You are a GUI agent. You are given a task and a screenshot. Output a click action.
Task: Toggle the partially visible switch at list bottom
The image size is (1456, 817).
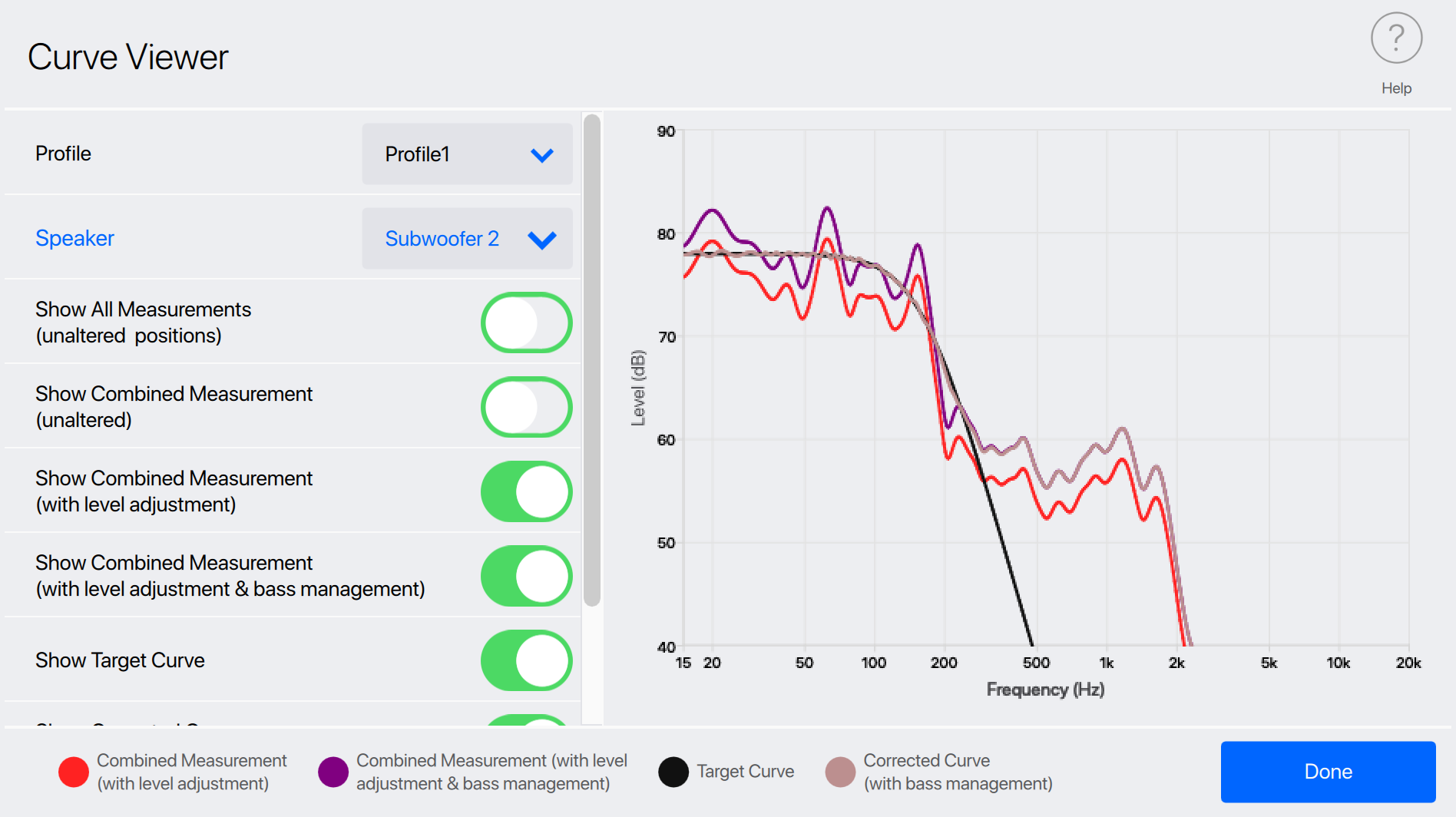click(526, 720)
